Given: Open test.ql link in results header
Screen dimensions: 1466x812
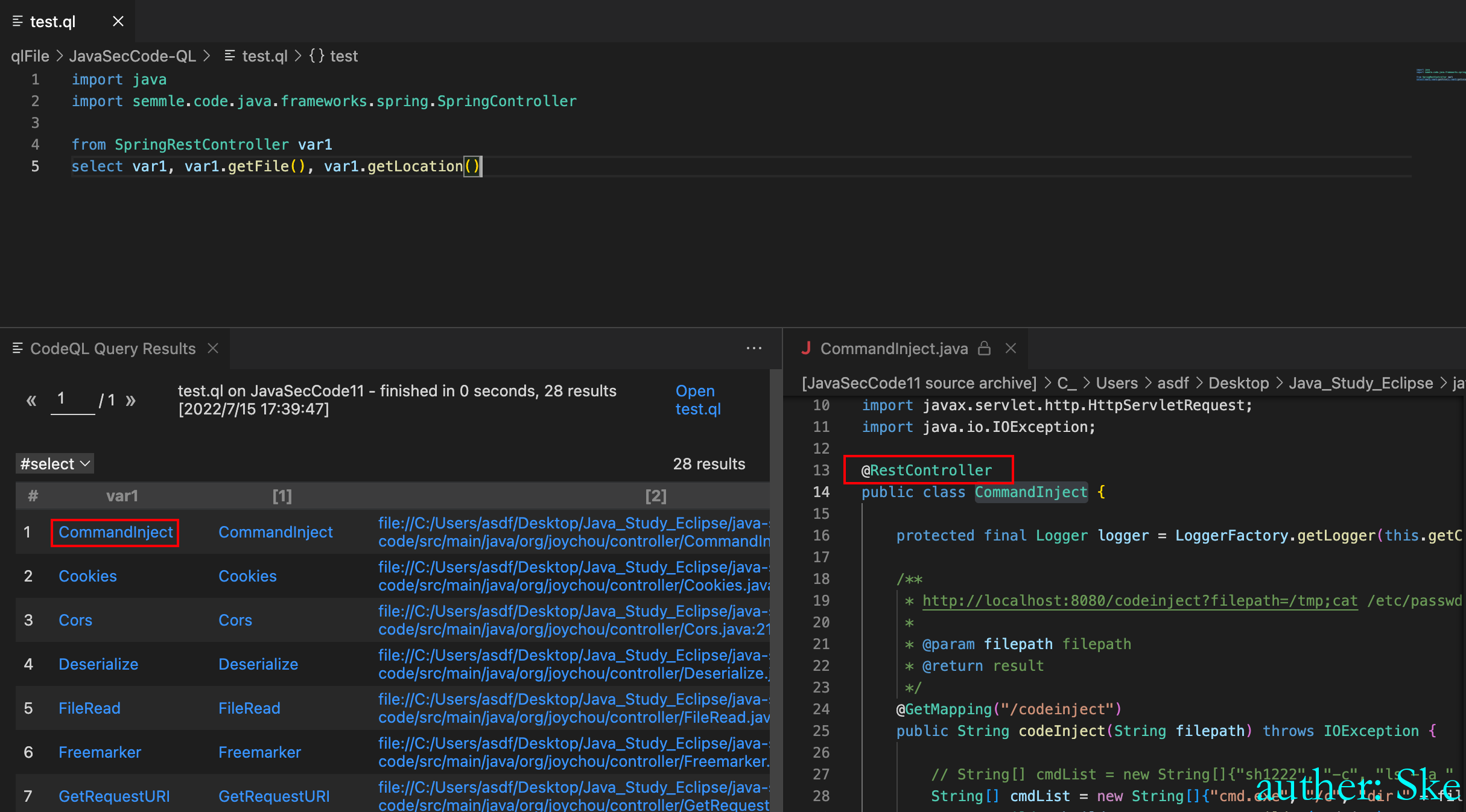Looking at the screenshot, I should (x=698, y=400).
